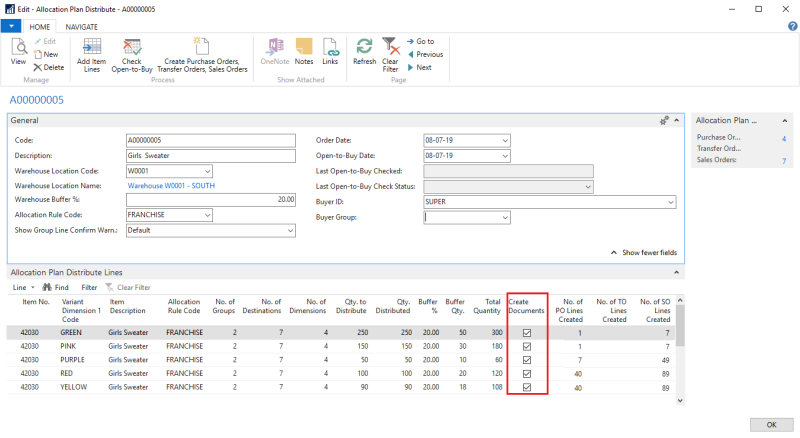
Task: Collapse the Allocation Plan Distribute Lines section
Action: (x=677, y=273)
